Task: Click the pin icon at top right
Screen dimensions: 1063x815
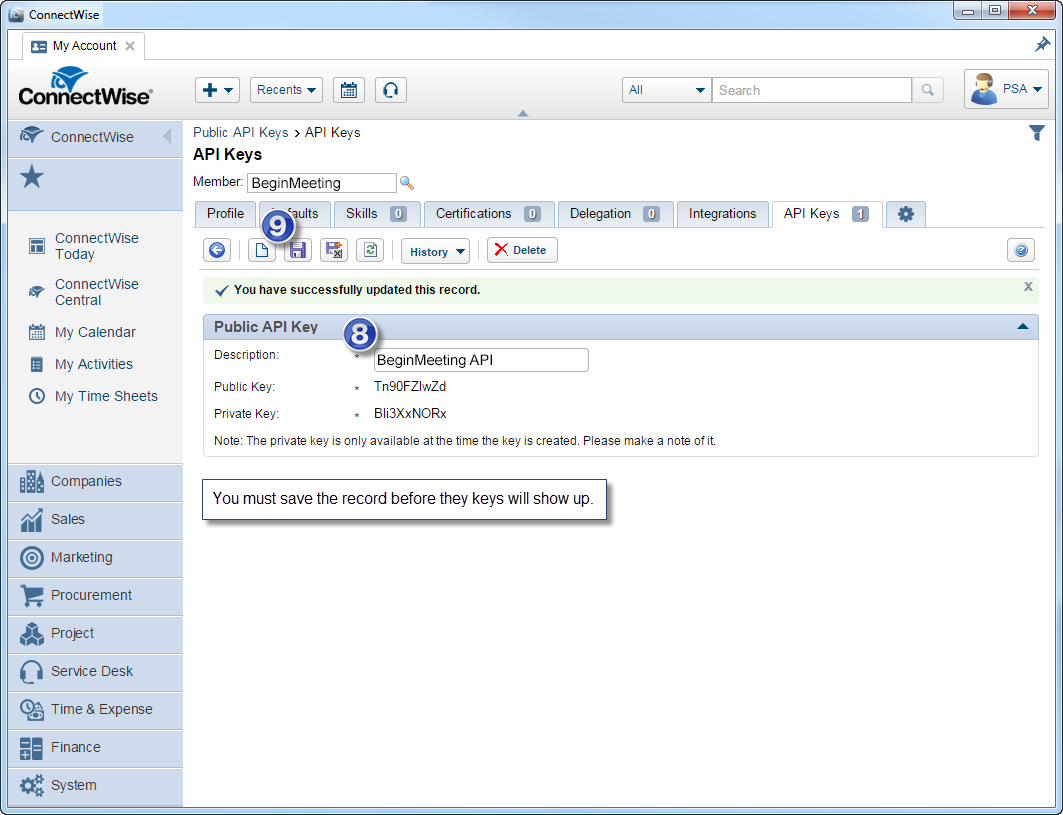Action: (1042, 45)
